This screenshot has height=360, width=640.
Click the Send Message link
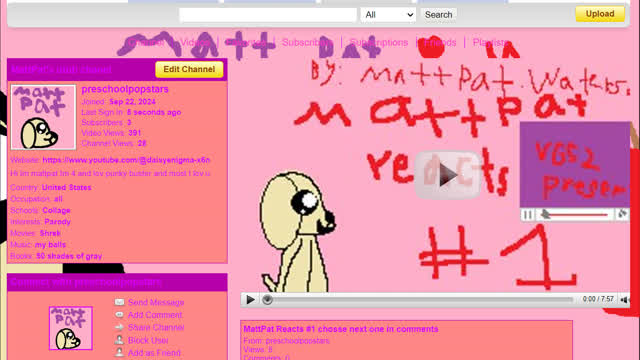[x=156, y=302]
